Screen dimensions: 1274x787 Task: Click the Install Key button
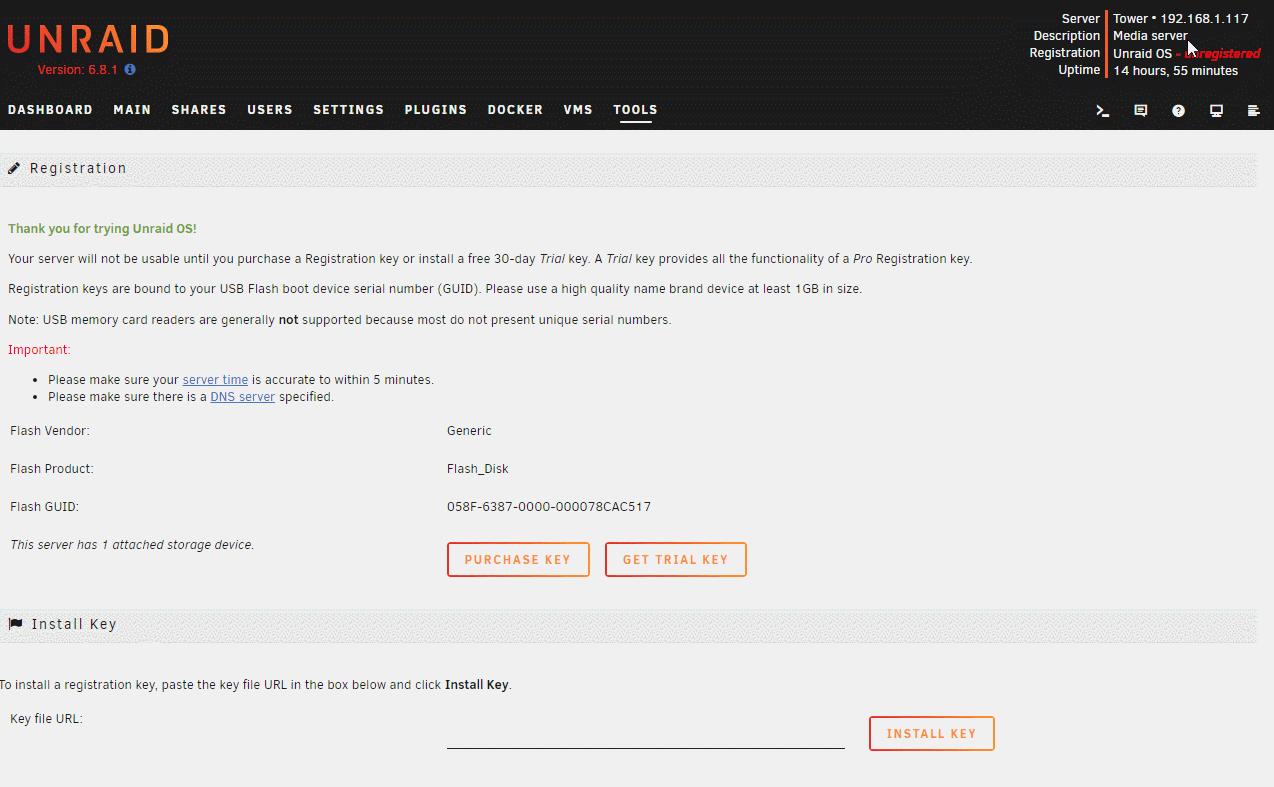tap(932, 734)
